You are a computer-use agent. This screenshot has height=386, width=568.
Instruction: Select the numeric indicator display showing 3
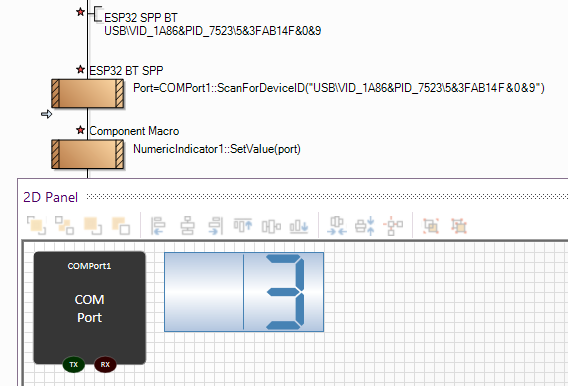point(244,292)
